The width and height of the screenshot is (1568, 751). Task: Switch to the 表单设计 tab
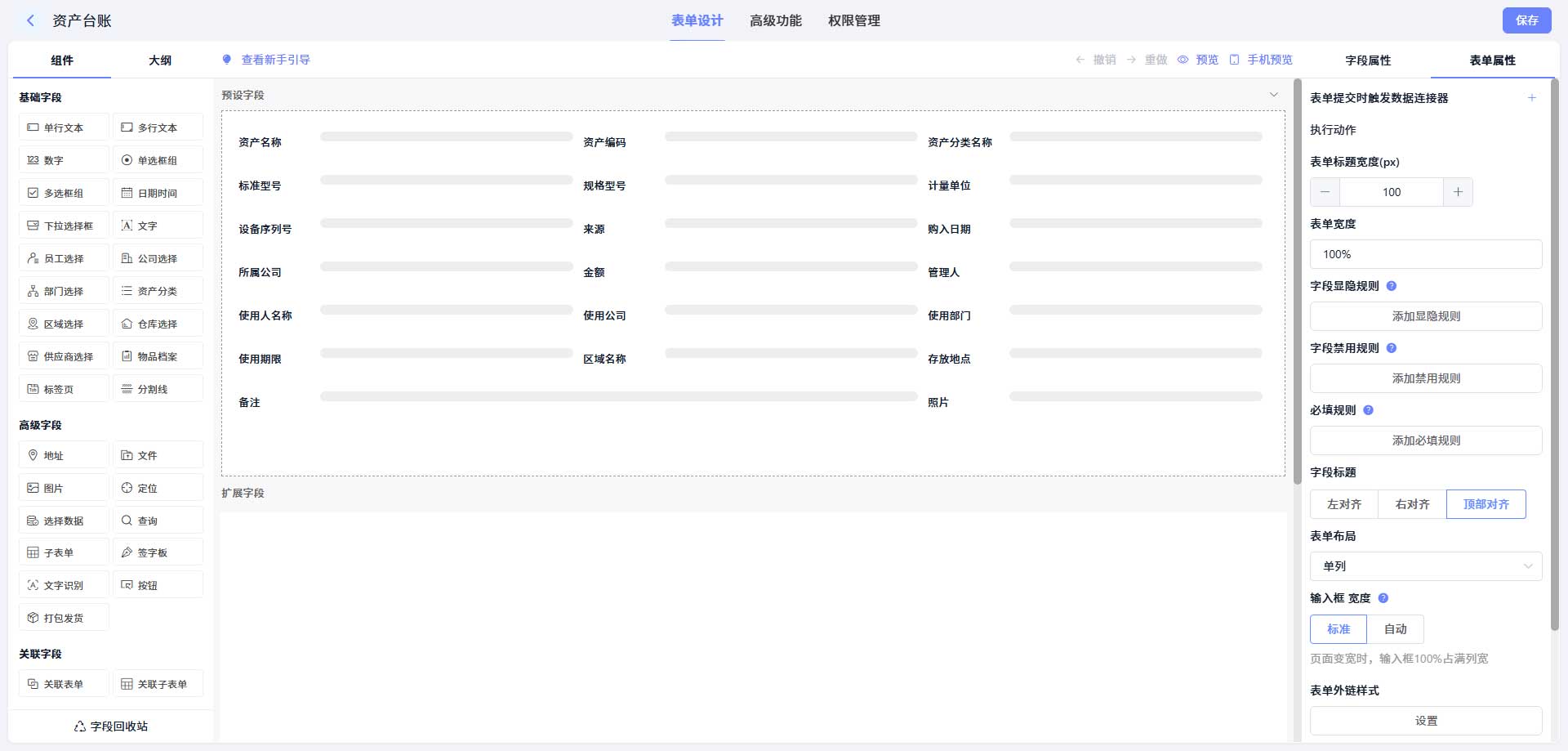tap(697, 20)
